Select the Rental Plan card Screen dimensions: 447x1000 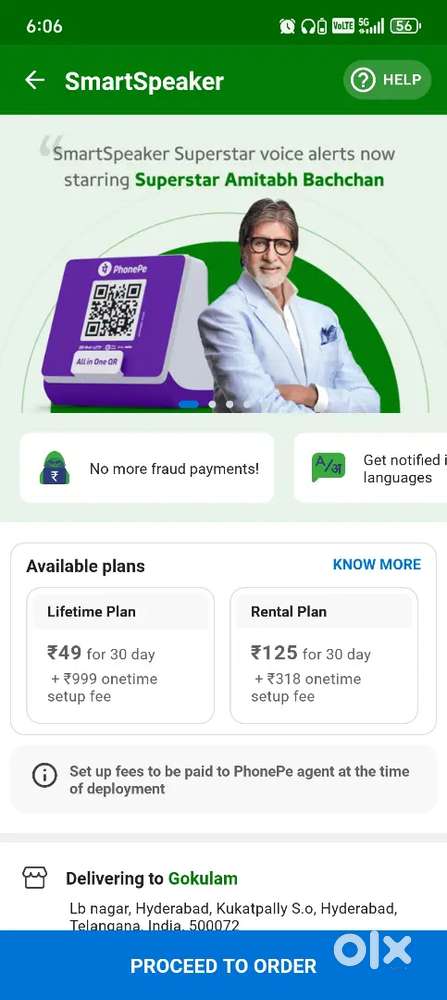click(324, 656)
